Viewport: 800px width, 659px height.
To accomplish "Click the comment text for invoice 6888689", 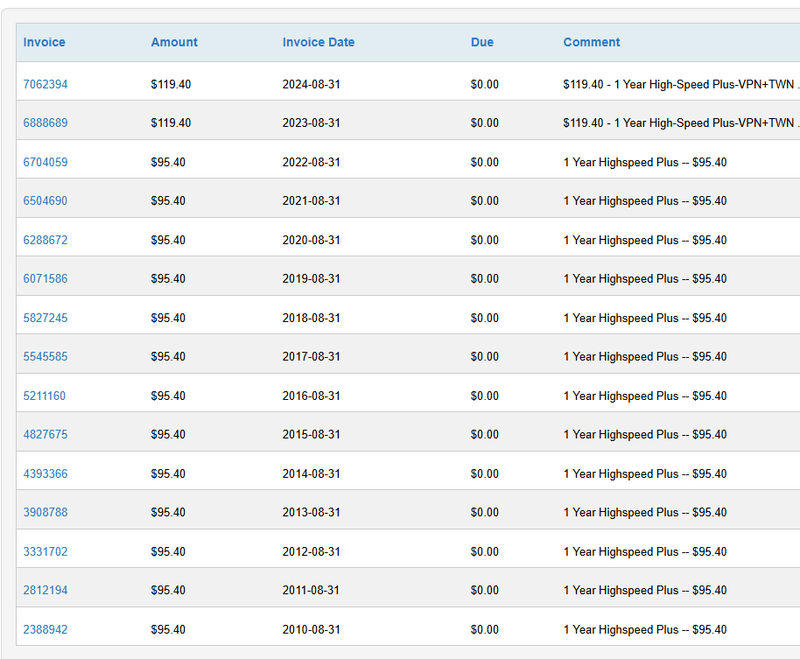I will [681, 123].
